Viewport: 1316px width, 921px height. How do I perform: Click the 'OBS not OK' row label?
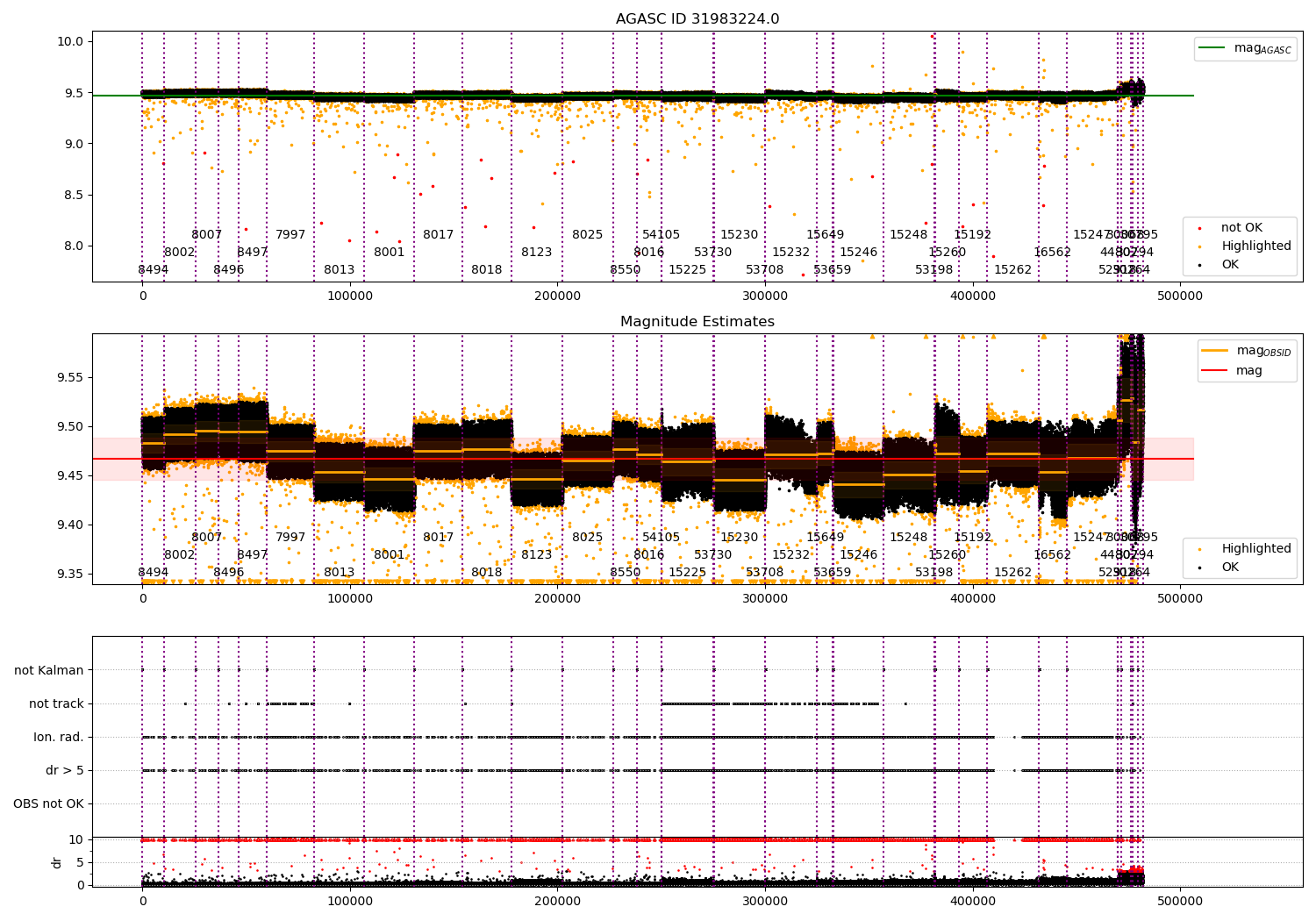49,803
